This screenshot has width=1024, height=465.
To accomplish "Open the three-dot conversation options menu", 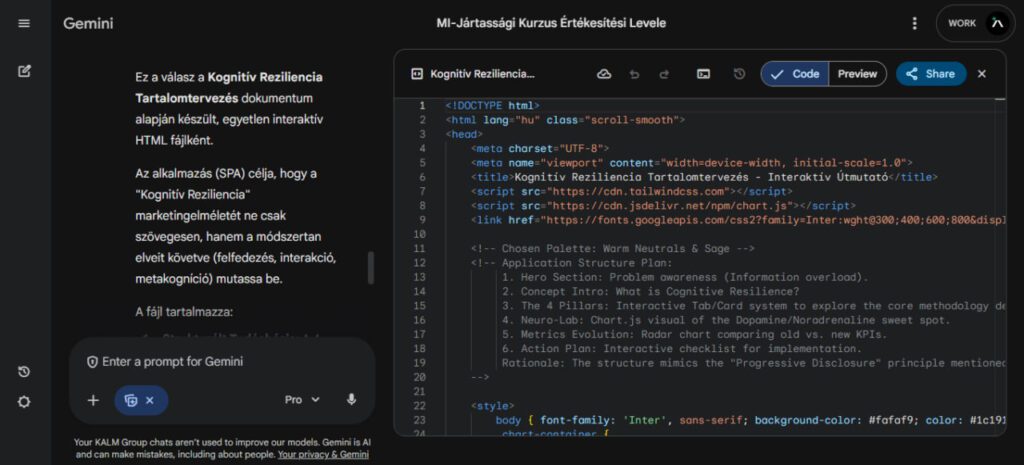I will pyautogui.click(x=914, y=23).
